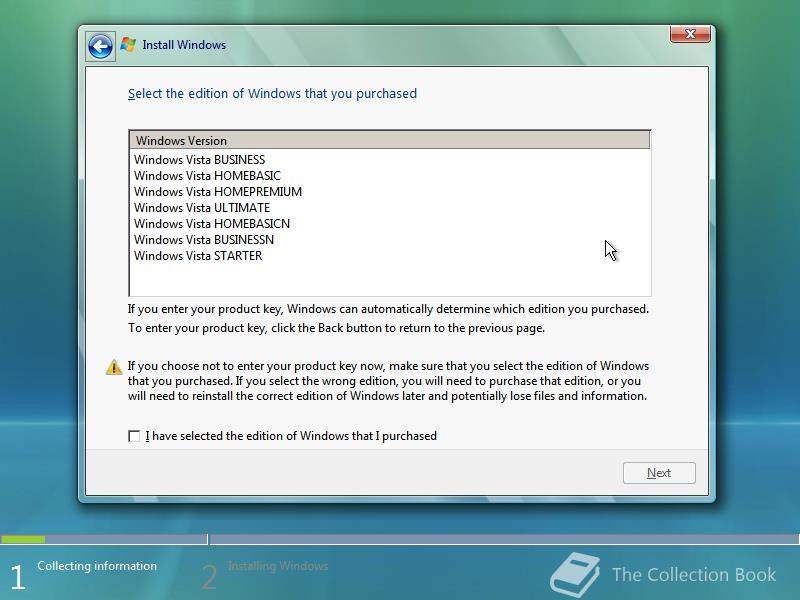This screenshot has width=800, height=600.
Task: Click the Windows Version column header
Action: click(x=390, y=140)
